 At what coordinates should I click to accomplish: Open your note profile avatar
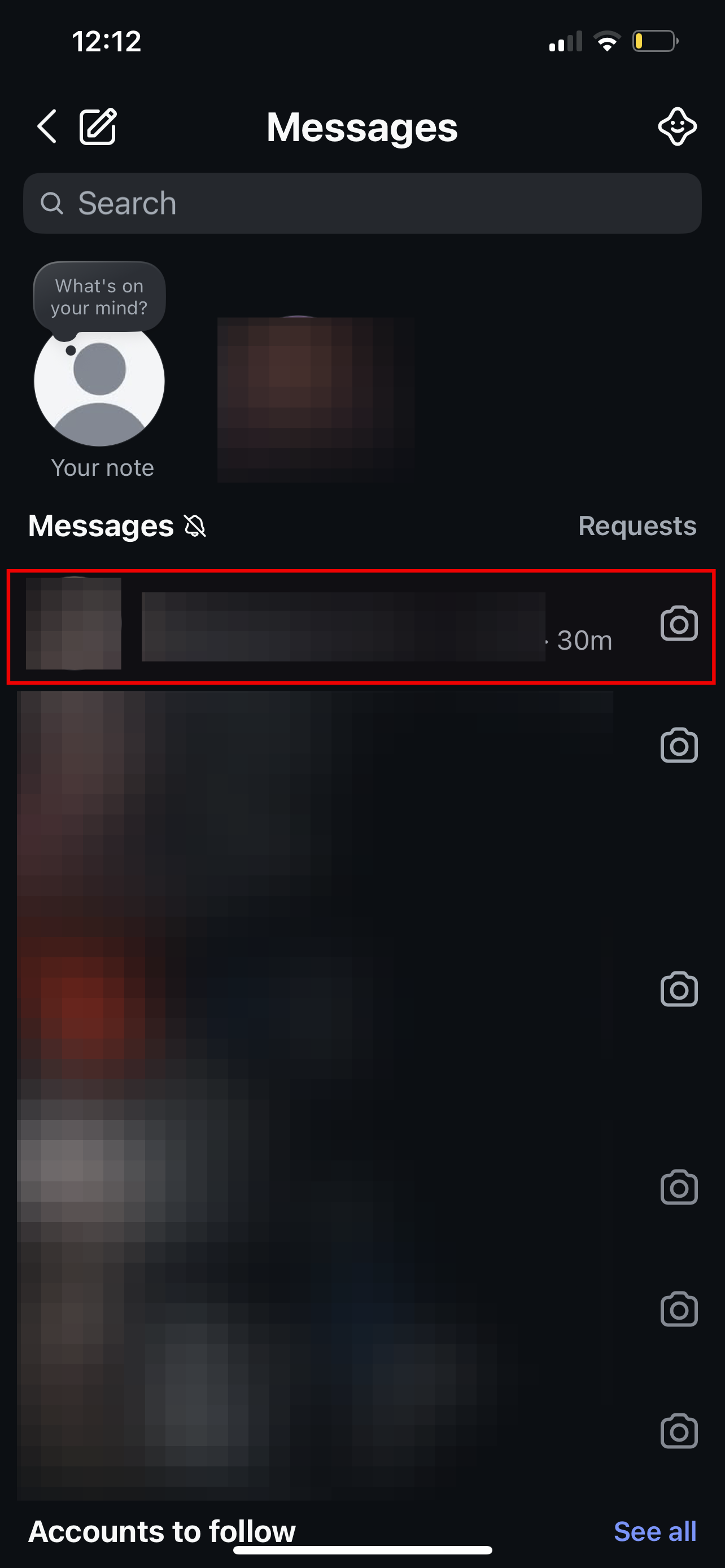click(x=99, y=382)
